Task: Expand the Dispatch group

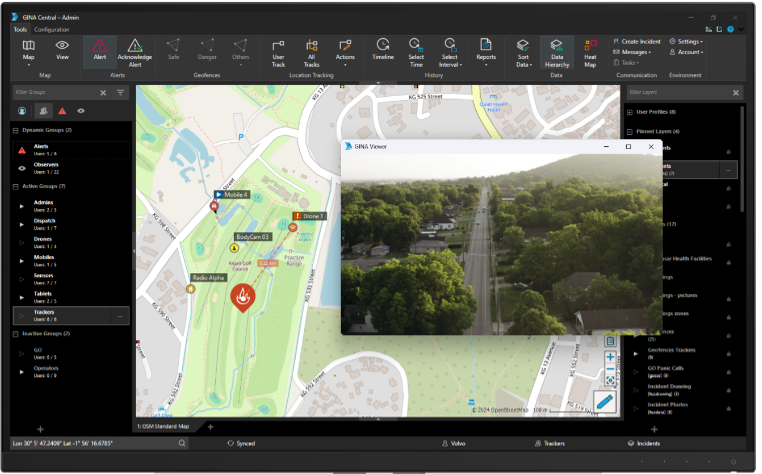Action: [x=22, y=224]
